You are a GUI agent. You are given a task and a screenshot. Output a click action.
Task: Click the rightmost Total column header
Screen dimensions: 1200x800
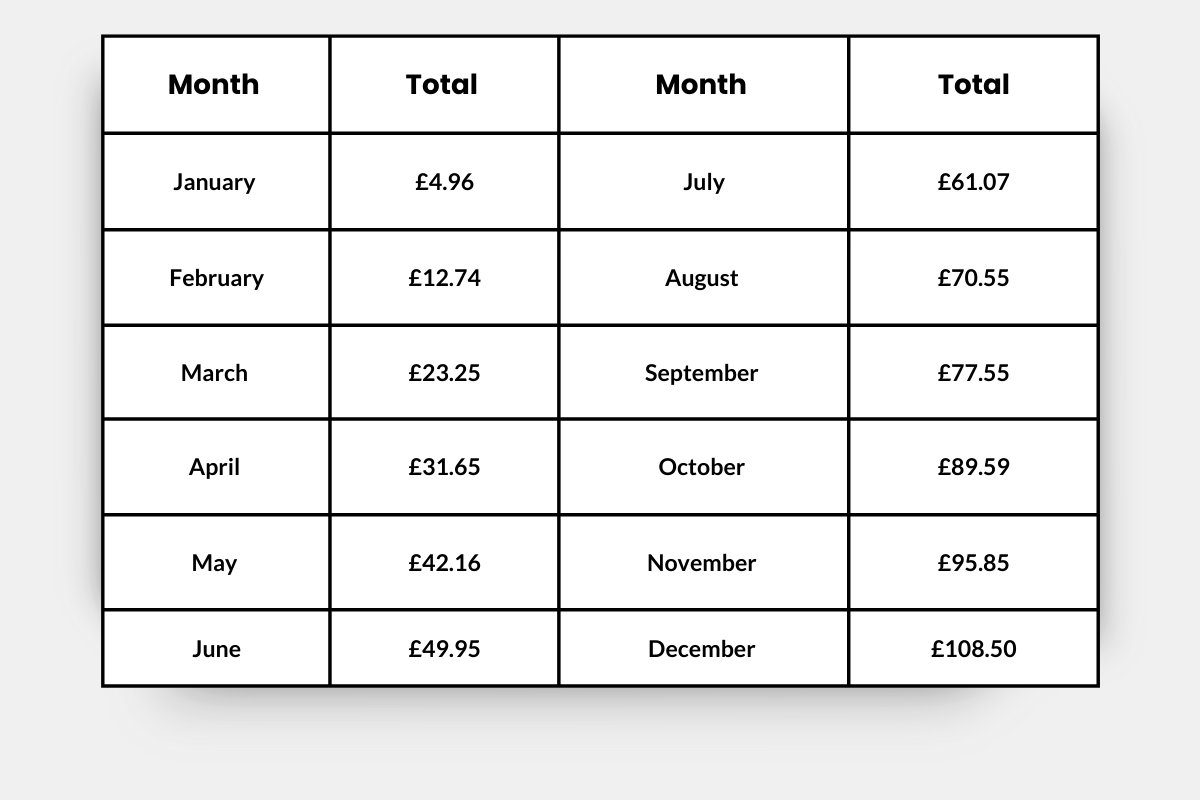point(973,85)
